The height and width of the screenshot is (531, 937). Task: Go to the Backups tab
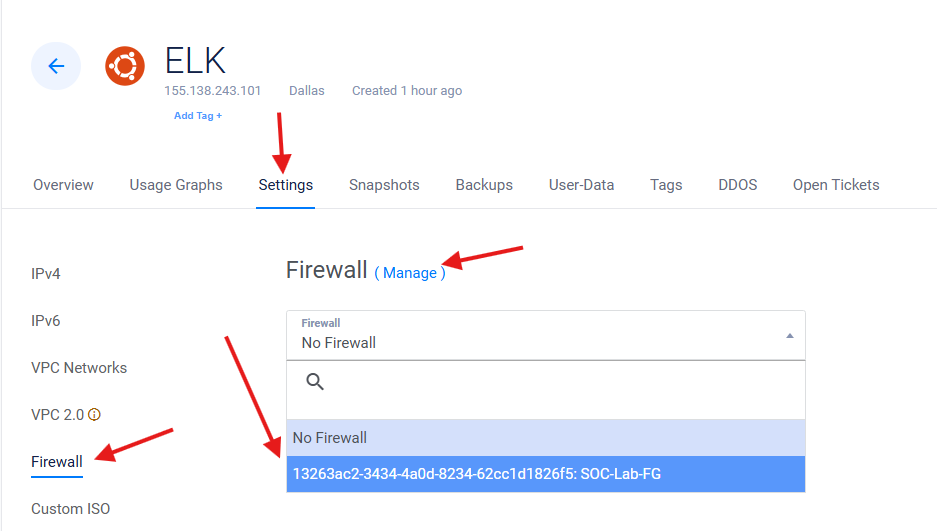point(484,185)
